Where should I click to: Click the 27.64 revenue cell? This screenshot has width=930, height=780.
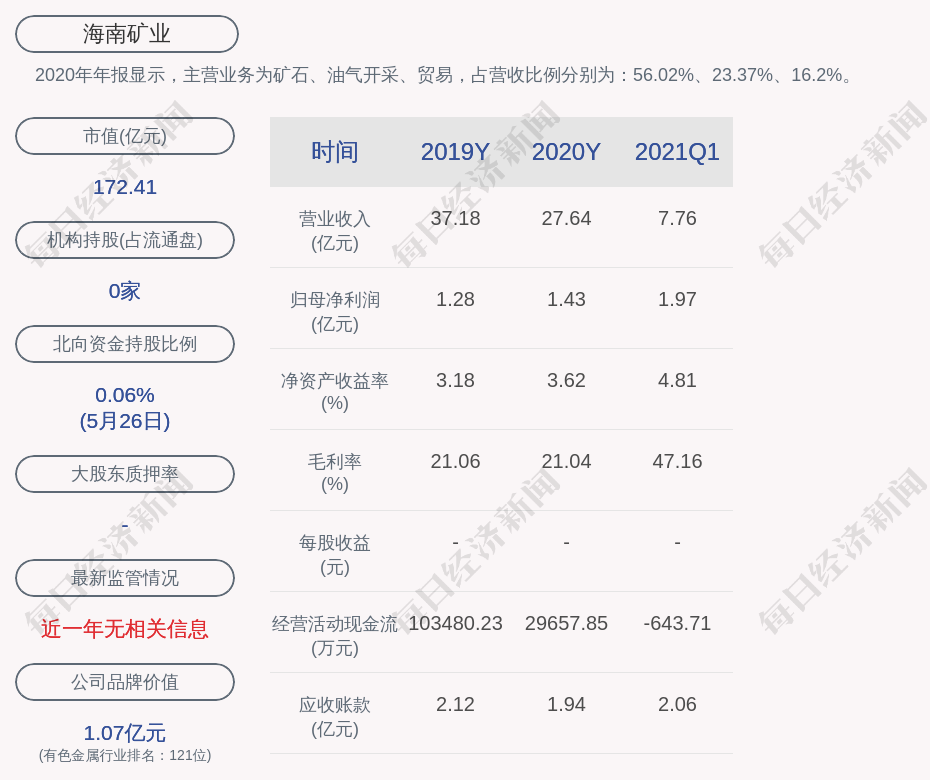click(x=566, y=218)
